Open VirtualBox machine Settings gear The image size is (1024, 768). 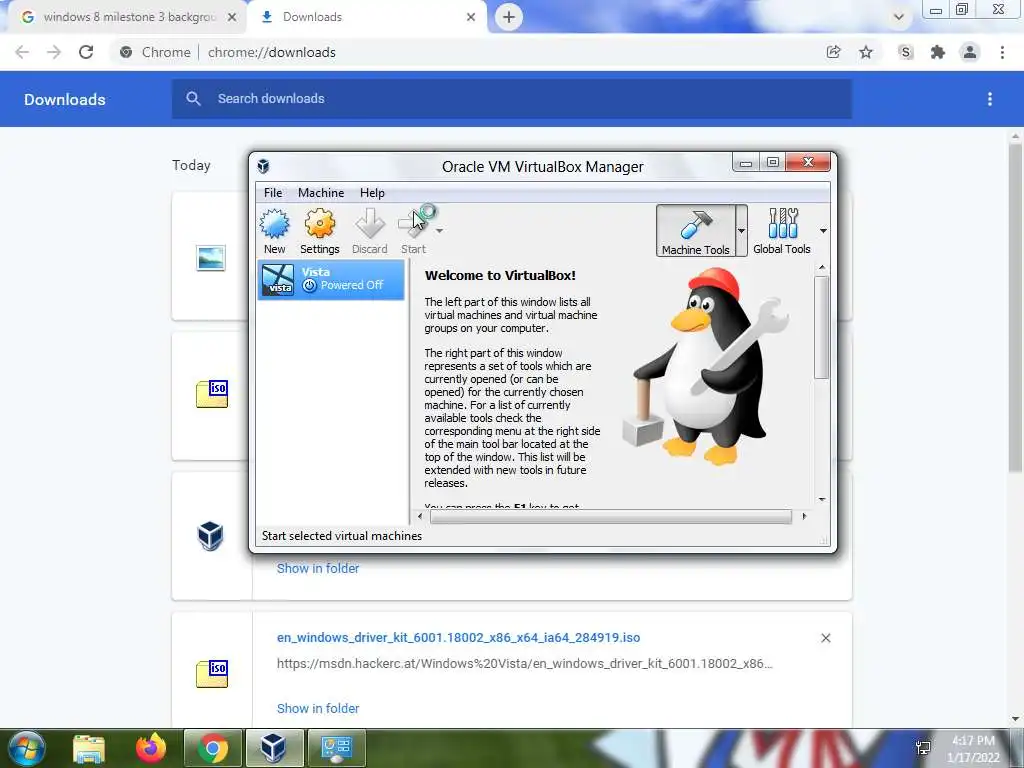(319, 231)
